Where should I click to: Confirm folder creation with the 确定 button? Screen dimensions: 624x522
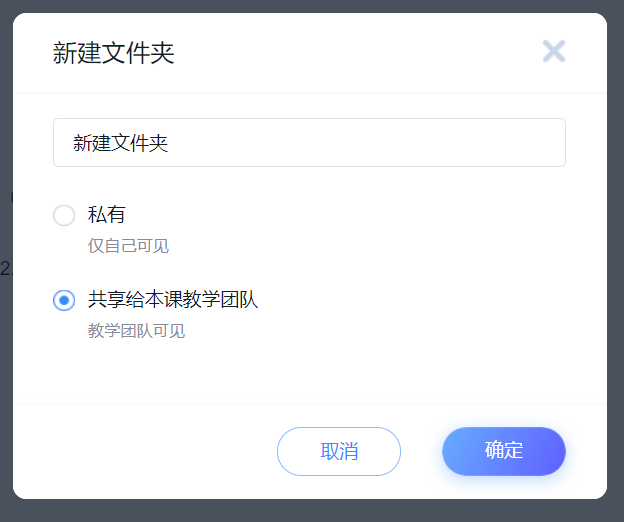click(x=504, y=451)
